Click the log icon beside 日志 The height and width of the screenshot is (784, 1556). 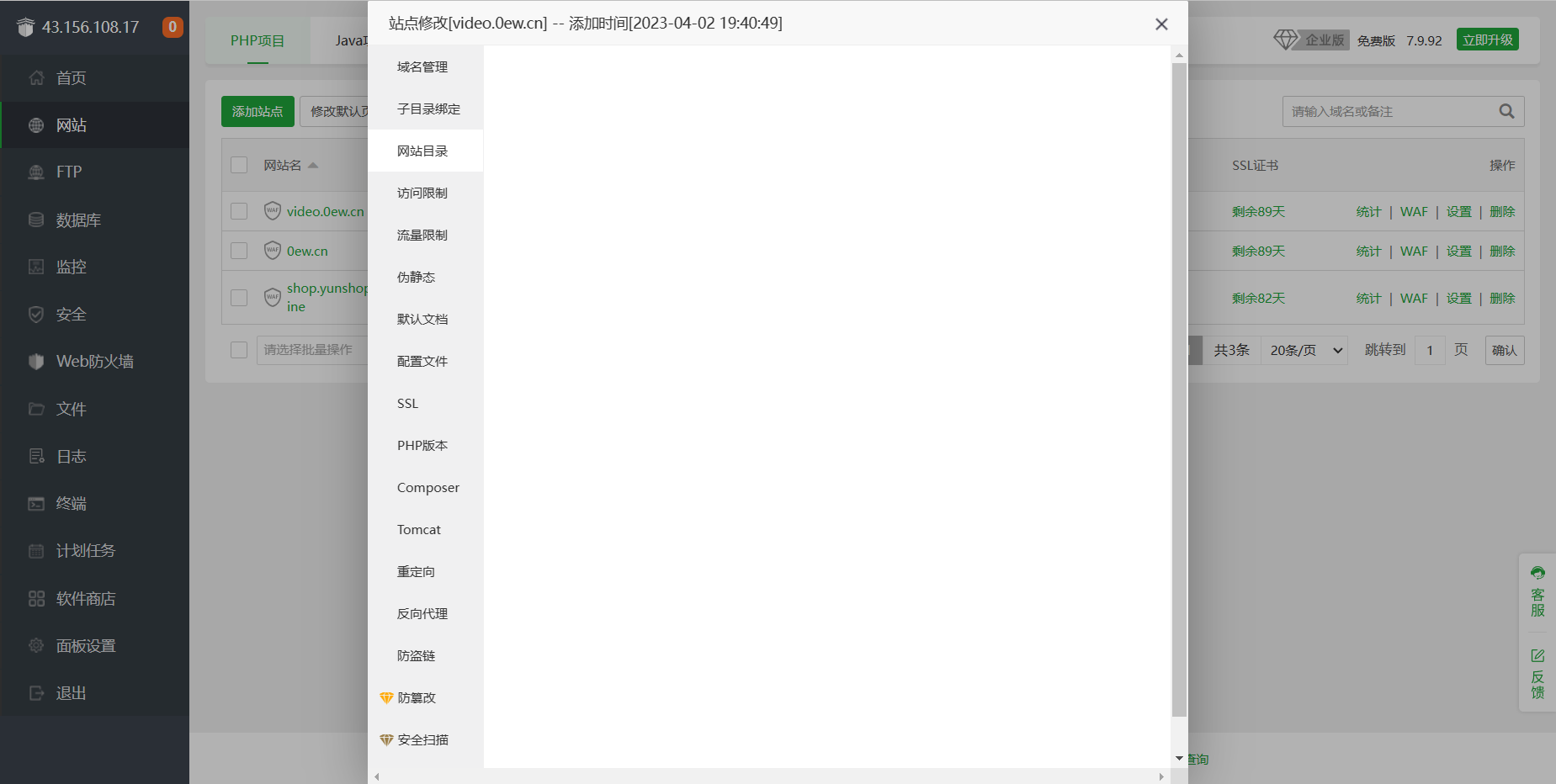coord(36,457)
